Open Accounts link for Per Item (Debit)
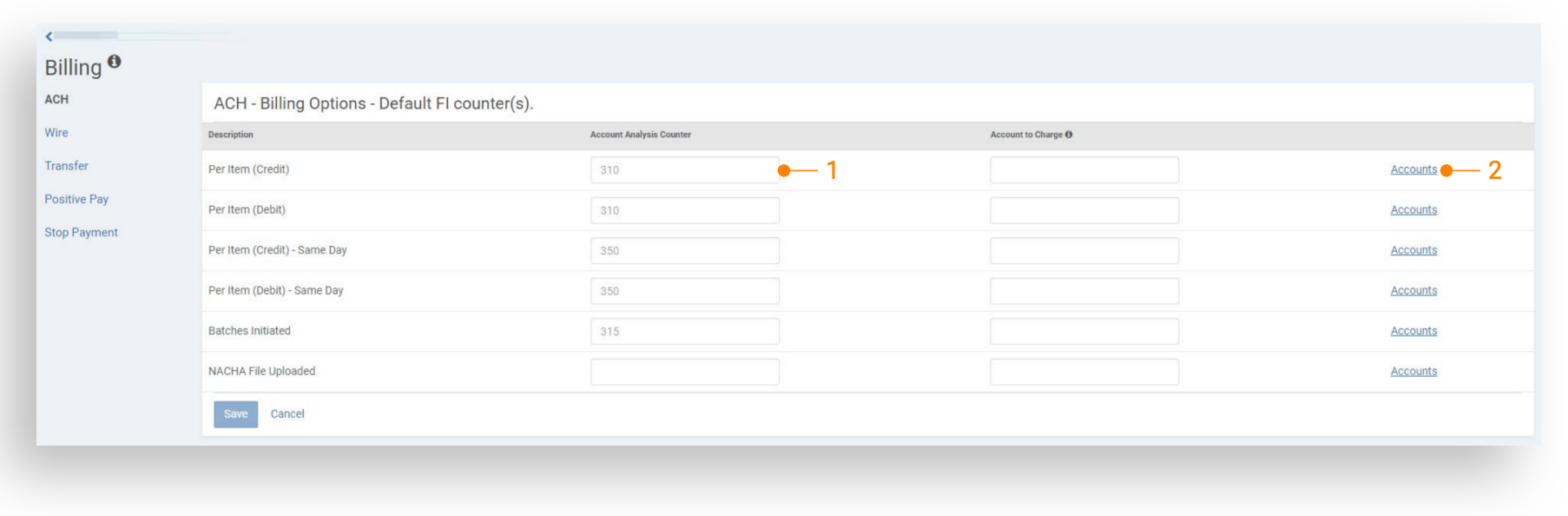 coord(1413,210)
